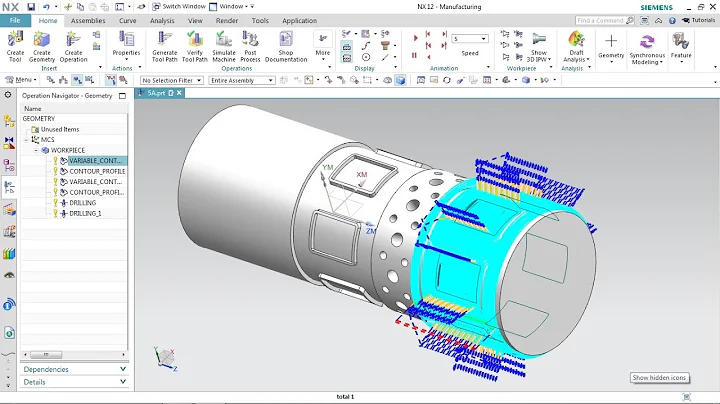Open the Tutorials link
Screen dimensions: 720x404
click(698, 21)
